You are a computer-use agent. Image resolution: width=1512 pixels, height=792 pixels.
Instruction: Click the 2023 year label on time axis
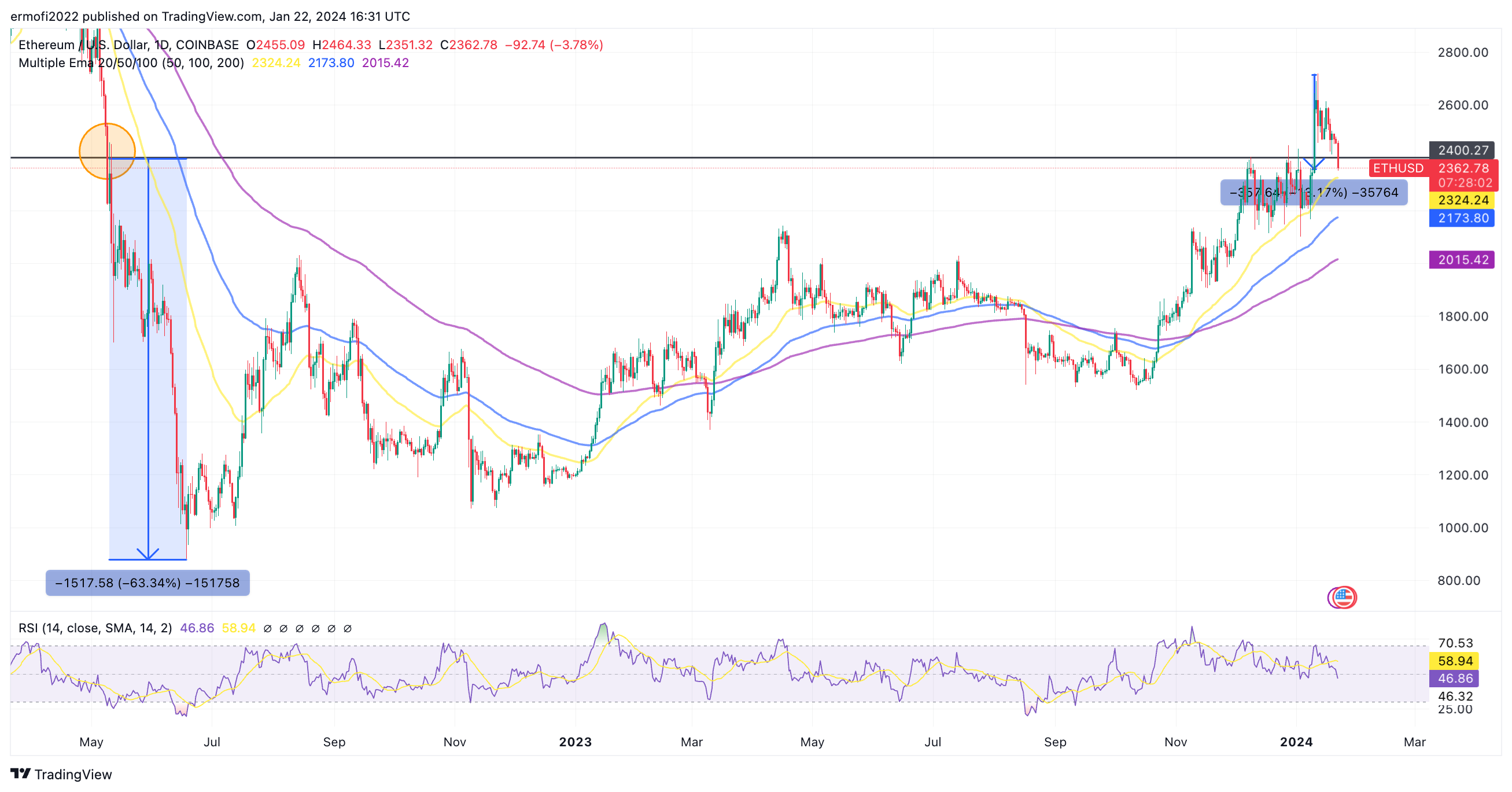[575, 742]
